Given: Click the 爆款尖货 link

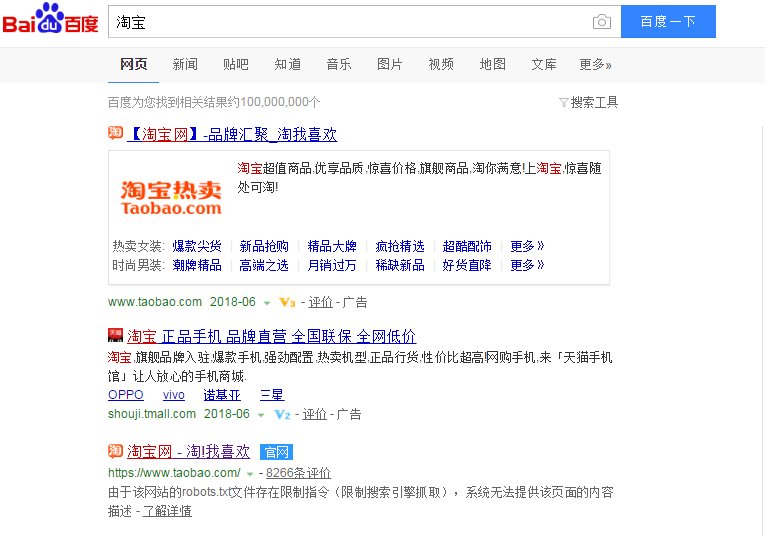Looking at the screenshot, I should tap(197, 246).
